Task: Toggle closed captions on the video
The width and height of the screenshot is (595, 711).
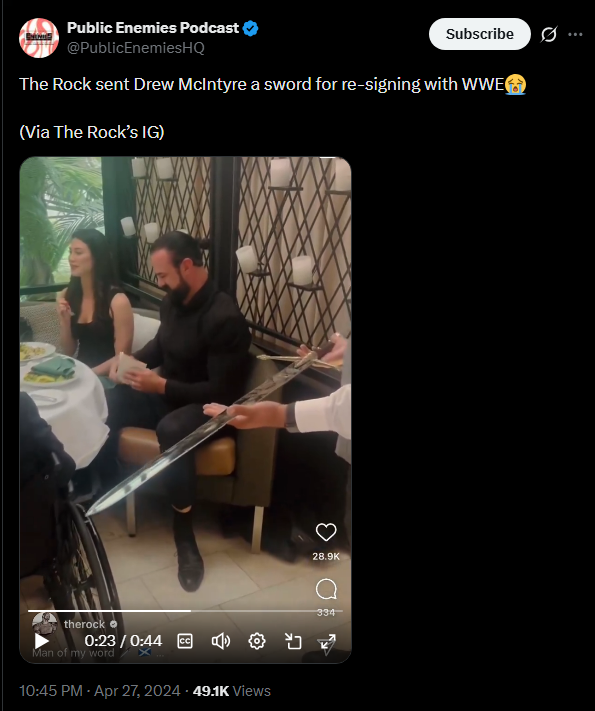Action: click(x=185, y=641)
